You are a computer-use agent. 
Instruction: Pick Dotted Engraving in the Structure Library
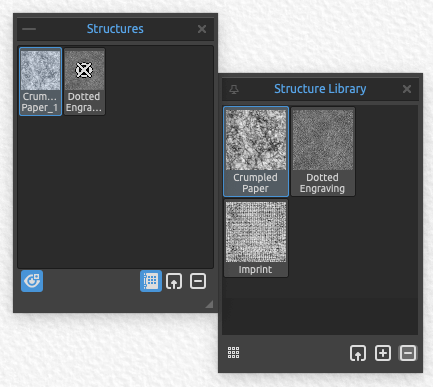pyautogui.click(x=323, y=152)
